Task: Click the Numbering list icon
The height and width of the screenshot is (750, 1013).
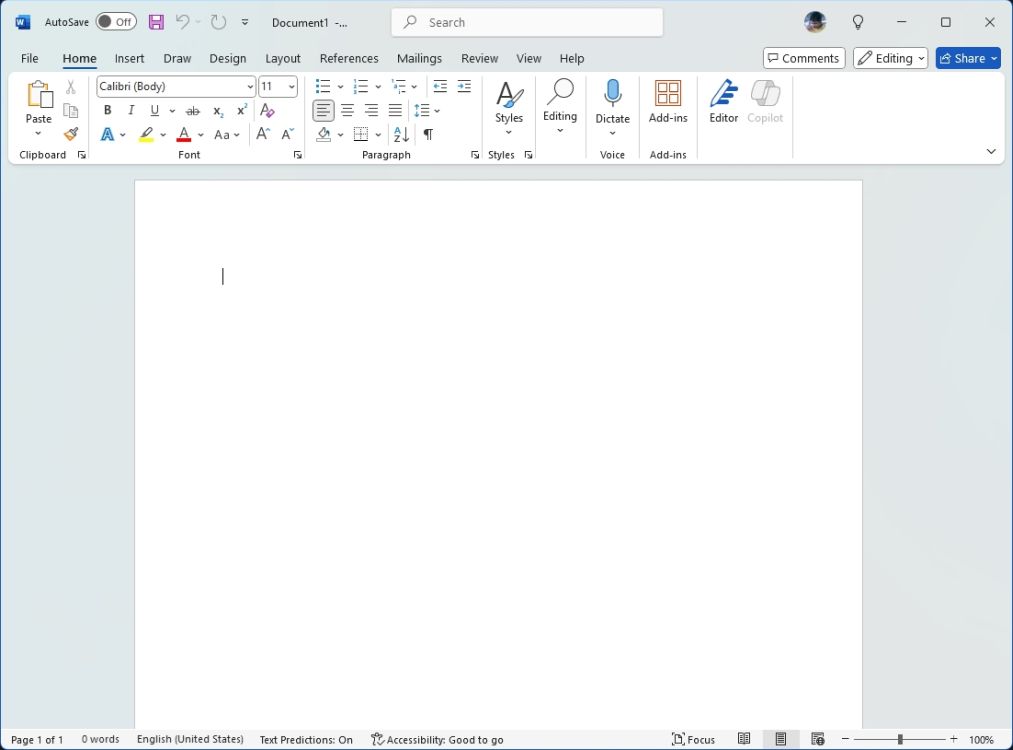Action: 360,87
